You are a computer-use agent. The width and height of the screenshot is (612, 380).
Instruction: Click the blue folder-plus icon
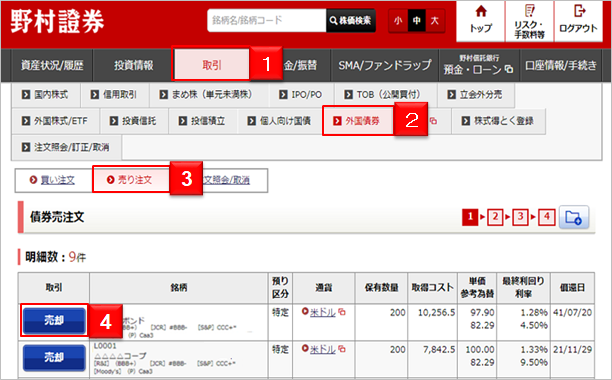(x=573, y=217)
